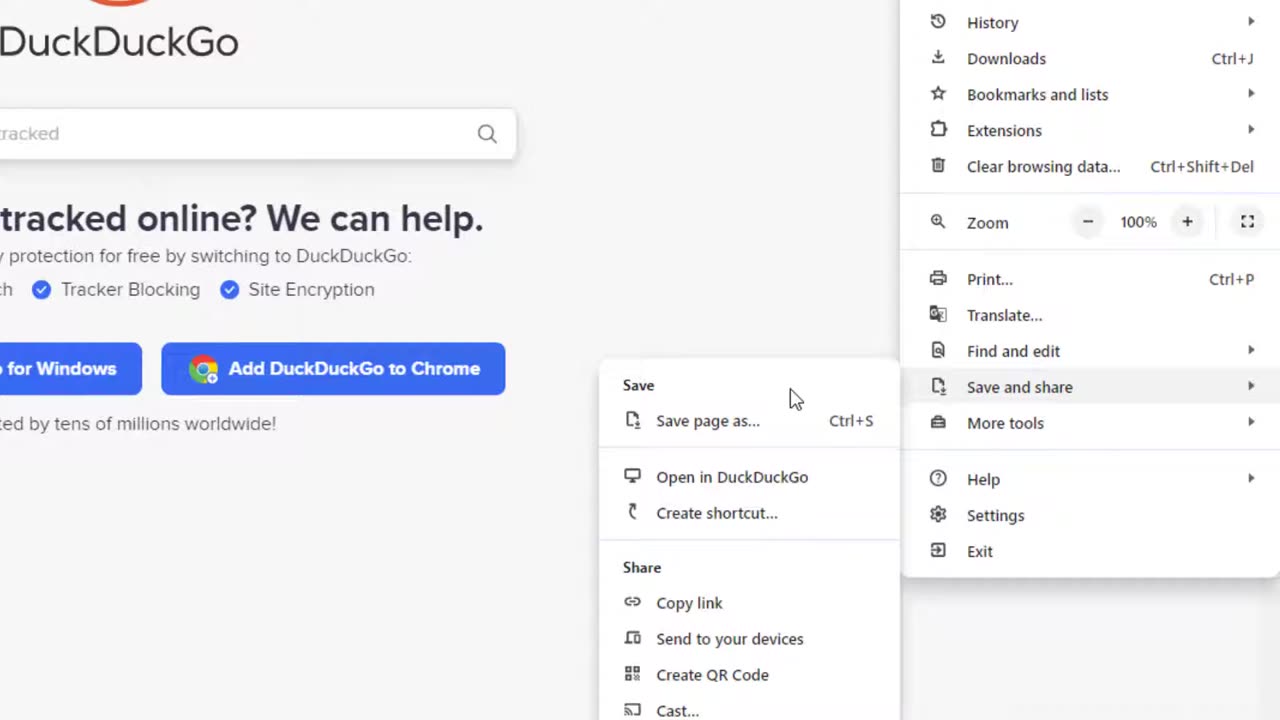Image resolution: width=1280 pixels, height=720 pixels.
Task: Click the Clear browsing data trash icon
Action: 938,166
